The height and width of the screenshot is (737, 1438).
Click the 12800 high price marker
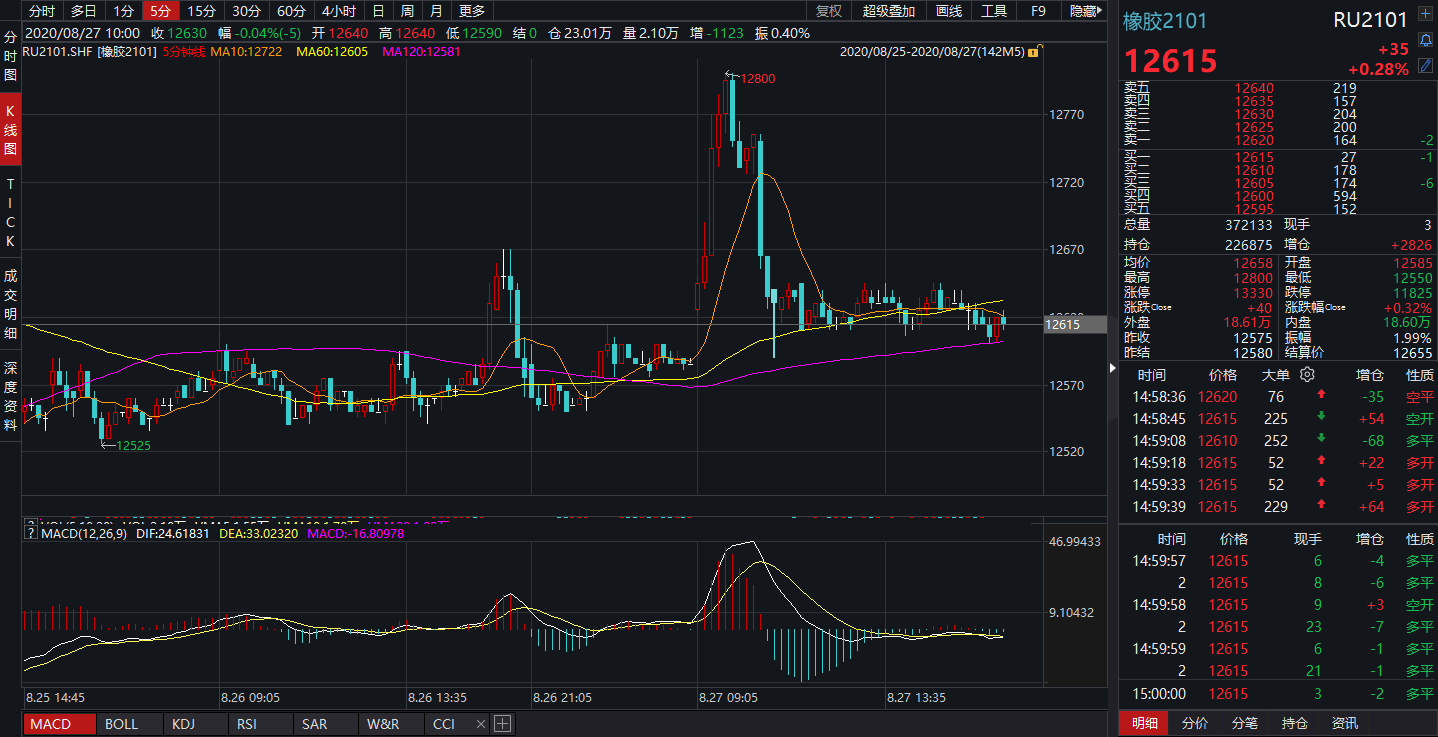(757, 78)
